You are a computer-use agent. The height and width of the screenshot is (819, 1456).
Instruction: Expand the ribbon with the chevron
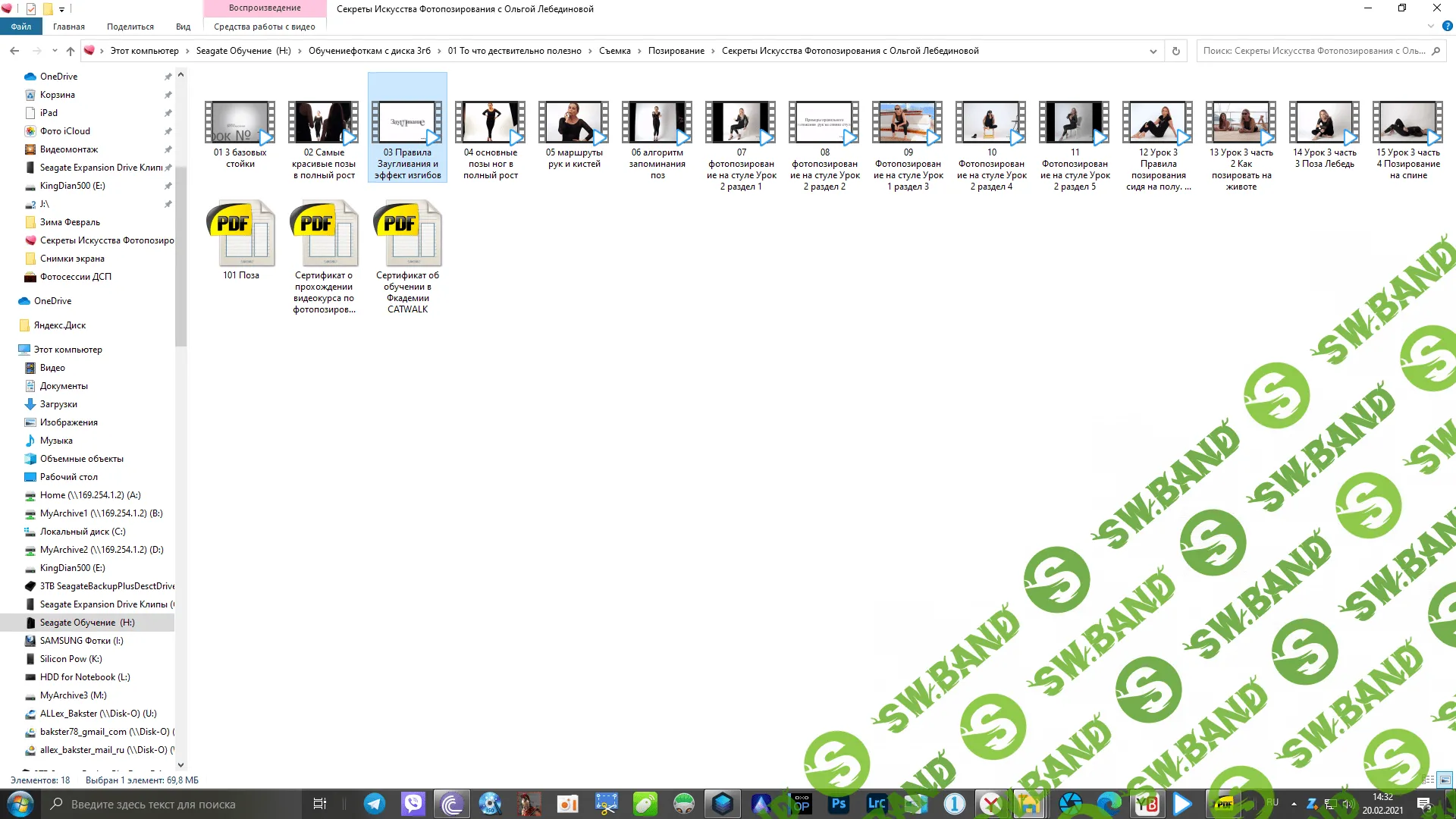click(x=1431, y=26)
